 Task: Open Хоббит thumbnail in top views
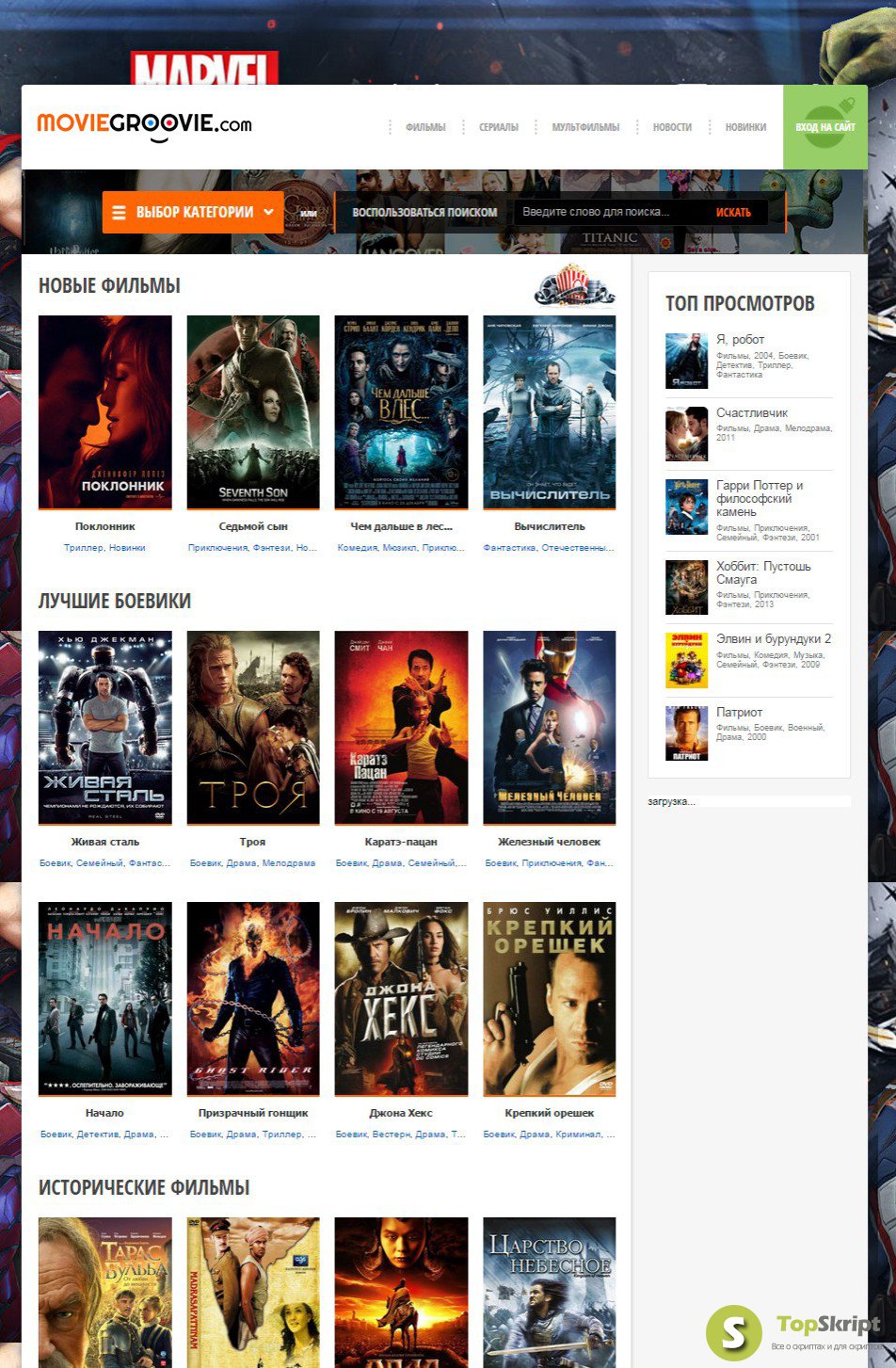click(686, 587)
